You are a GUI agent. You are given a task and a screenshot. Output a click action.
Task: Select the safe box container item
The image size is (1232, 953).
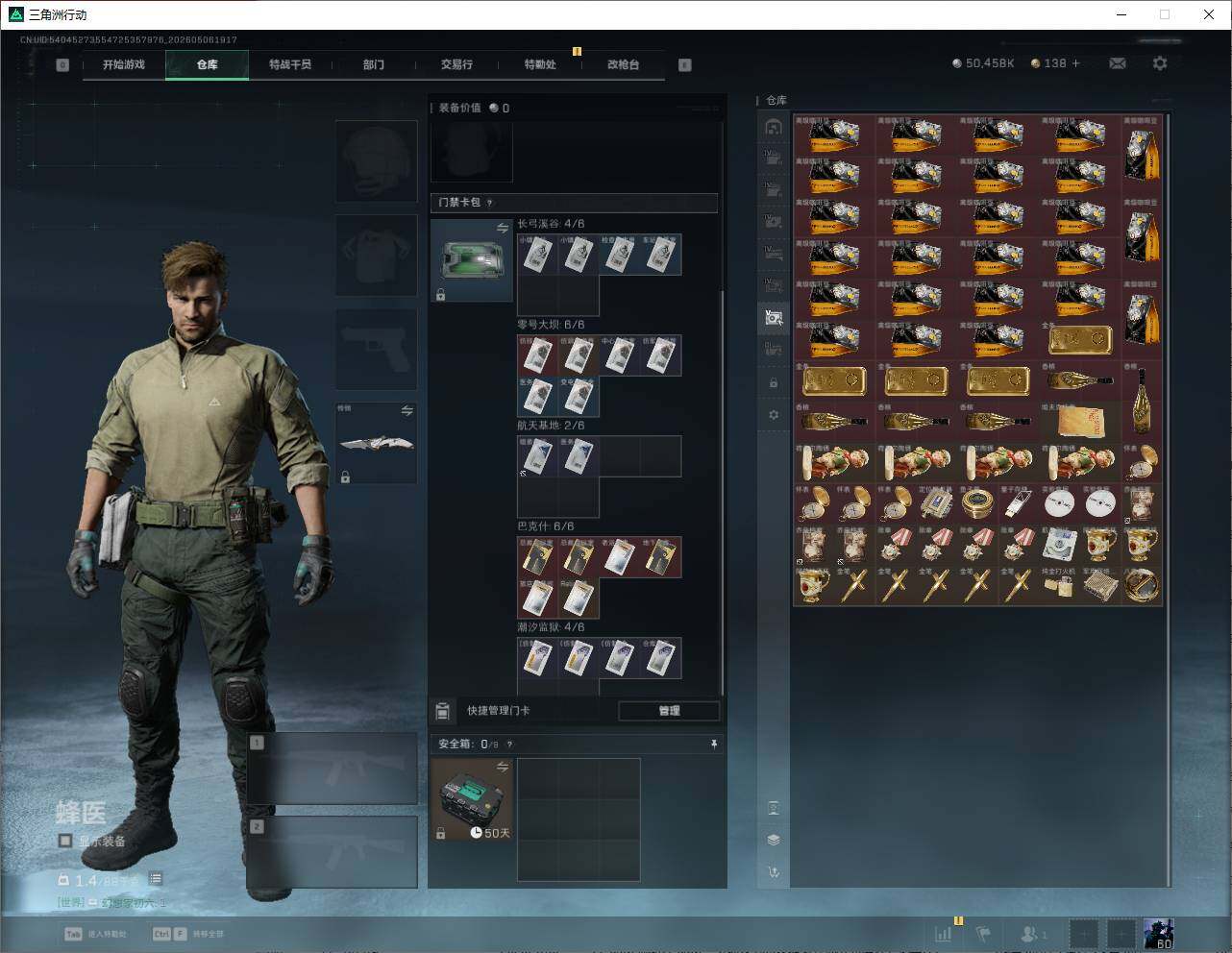pos(471,799)
